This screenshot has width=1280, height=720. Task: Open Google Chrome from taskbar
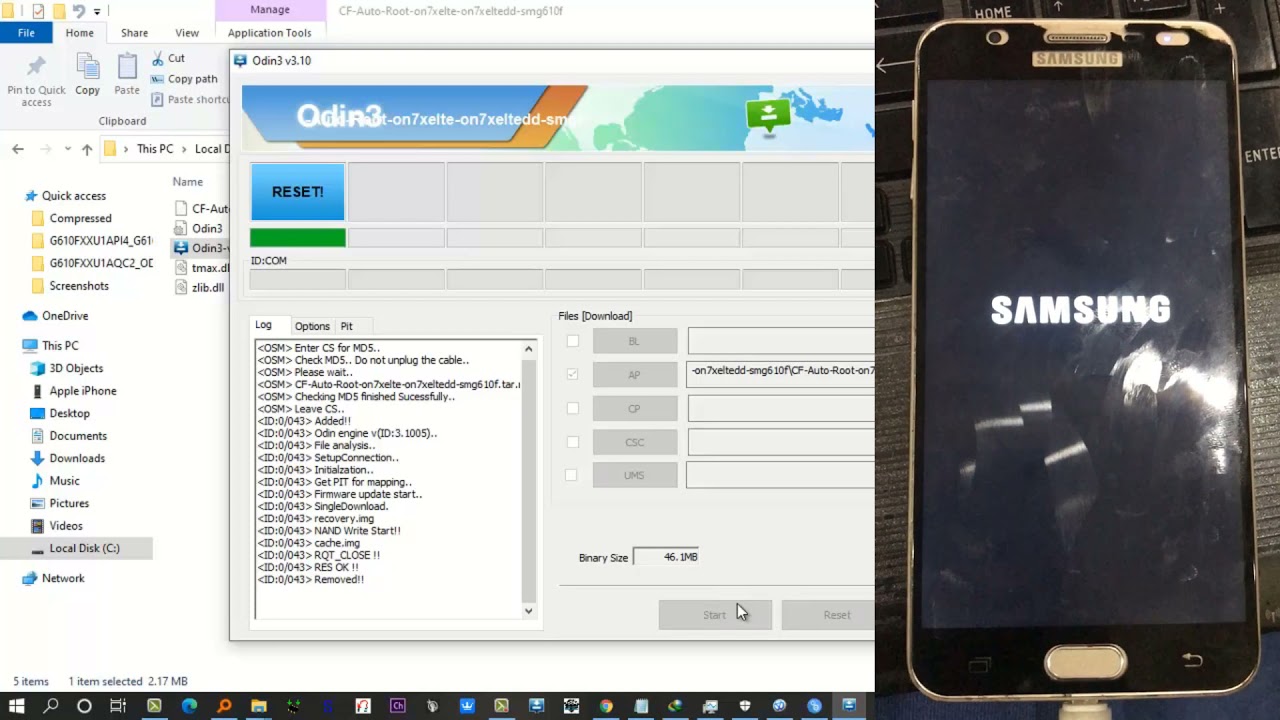(606, 706)
